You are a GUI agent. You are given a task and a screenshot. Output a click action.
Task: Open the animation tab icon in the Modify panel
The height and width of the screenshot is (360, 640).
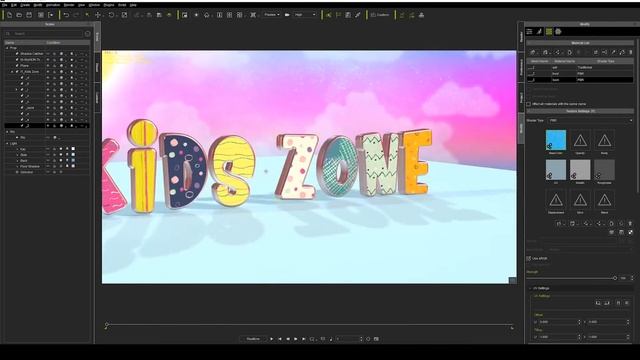[539, 31]
